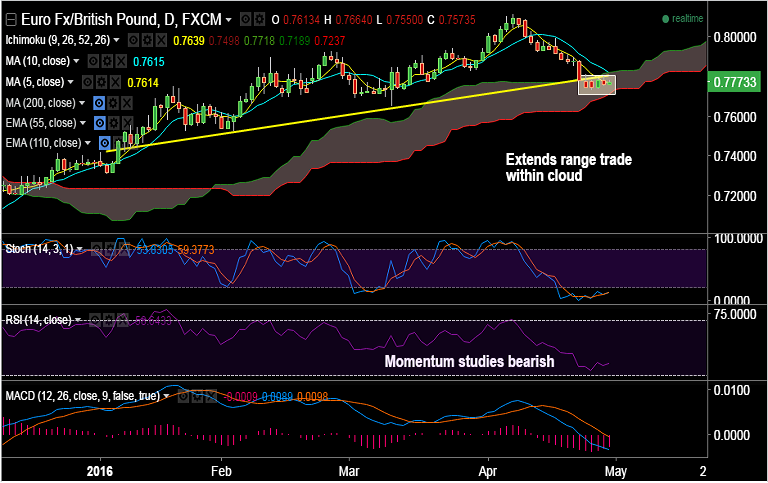Hide MA (5, close) via eye icon
This screenshot has height=483, width=768.
(x=88, y=82)
